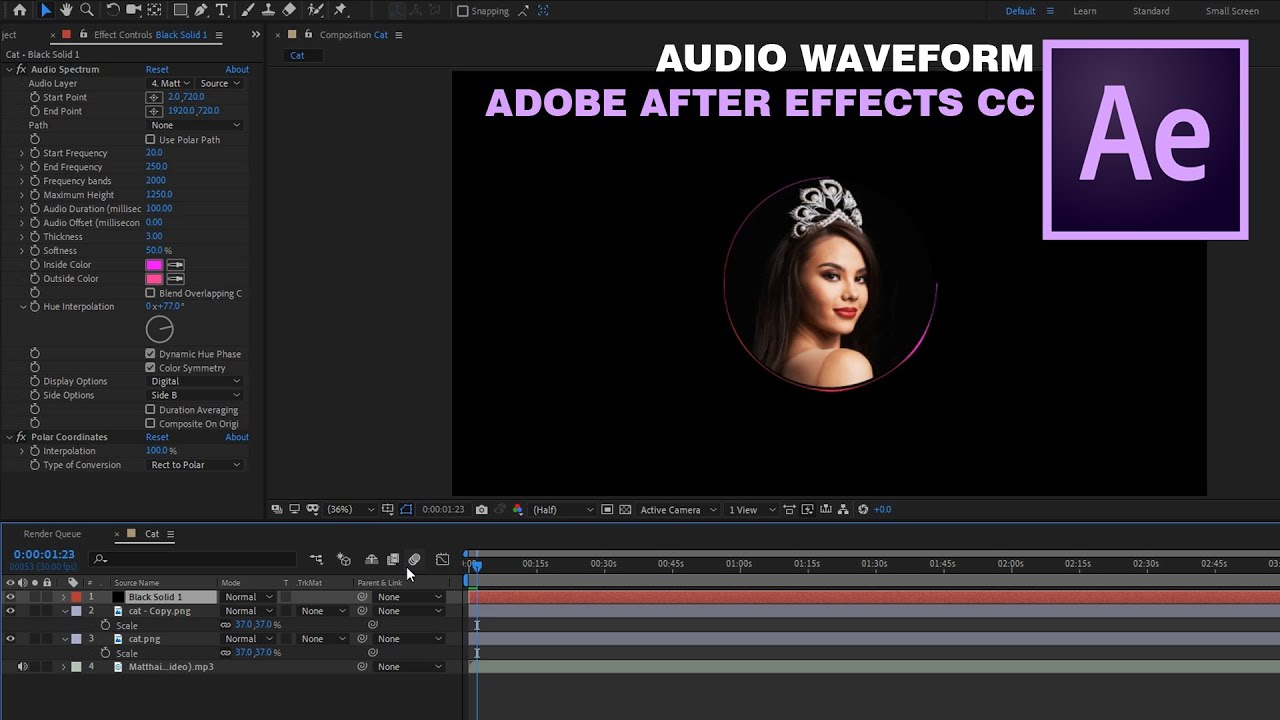Switch to the Standard workspace
This screenshot has width=1280, height=720.
point(1151,11)
